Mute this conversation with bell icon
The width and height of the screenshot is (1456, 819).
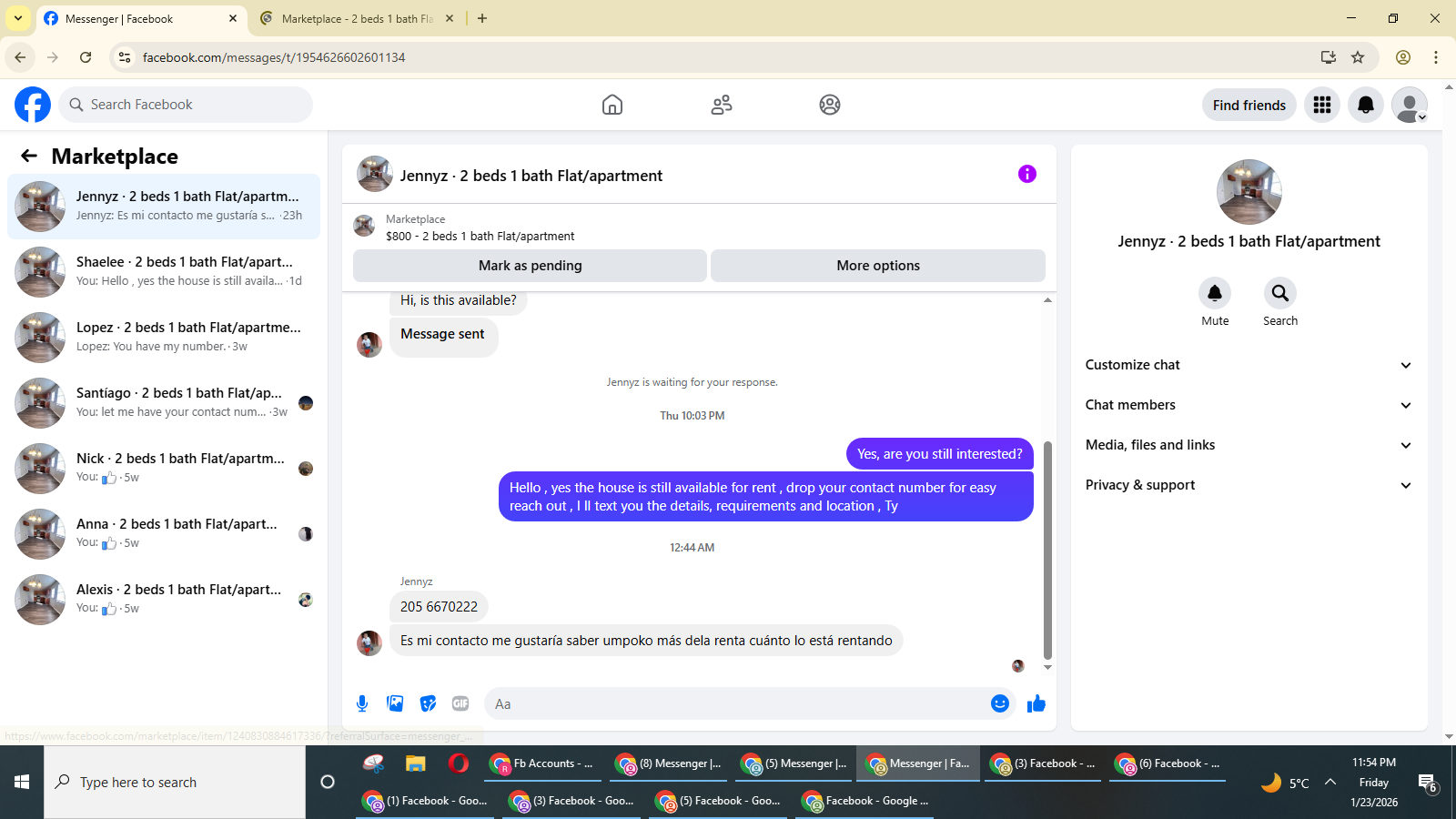point(1215,293)
